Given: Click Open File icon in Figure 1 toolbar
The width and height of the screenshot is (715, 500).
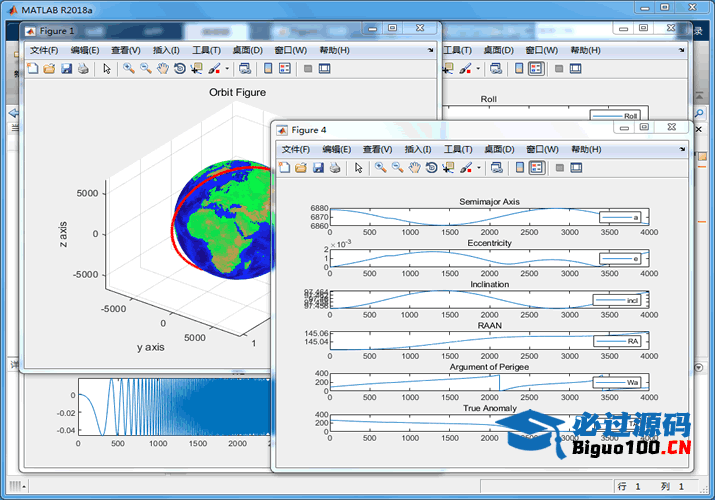Looking at the screenshot, I should [x=49, y=69].
